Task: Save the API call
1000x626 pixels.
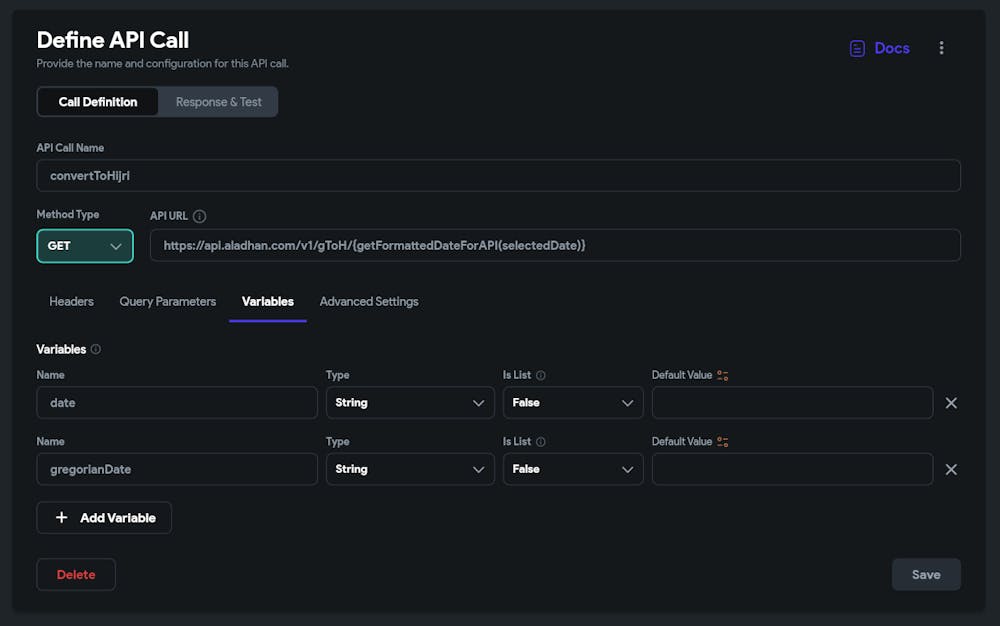Action: [926, 575]
